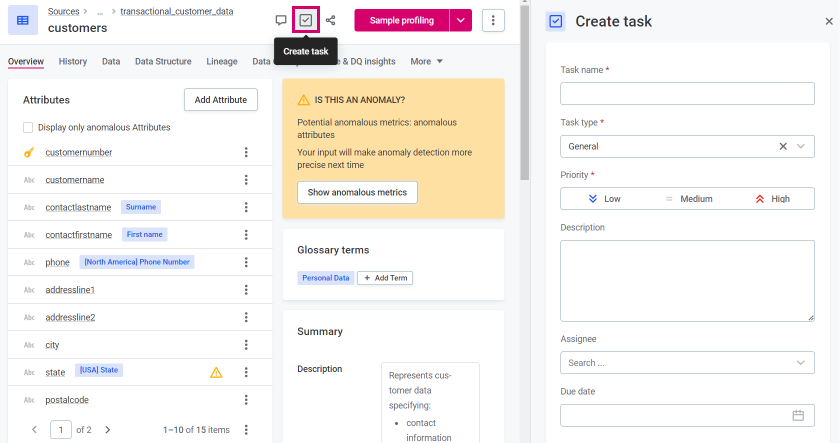Go to next page of attributes
The image size is (840, 443).
[107, 429]
